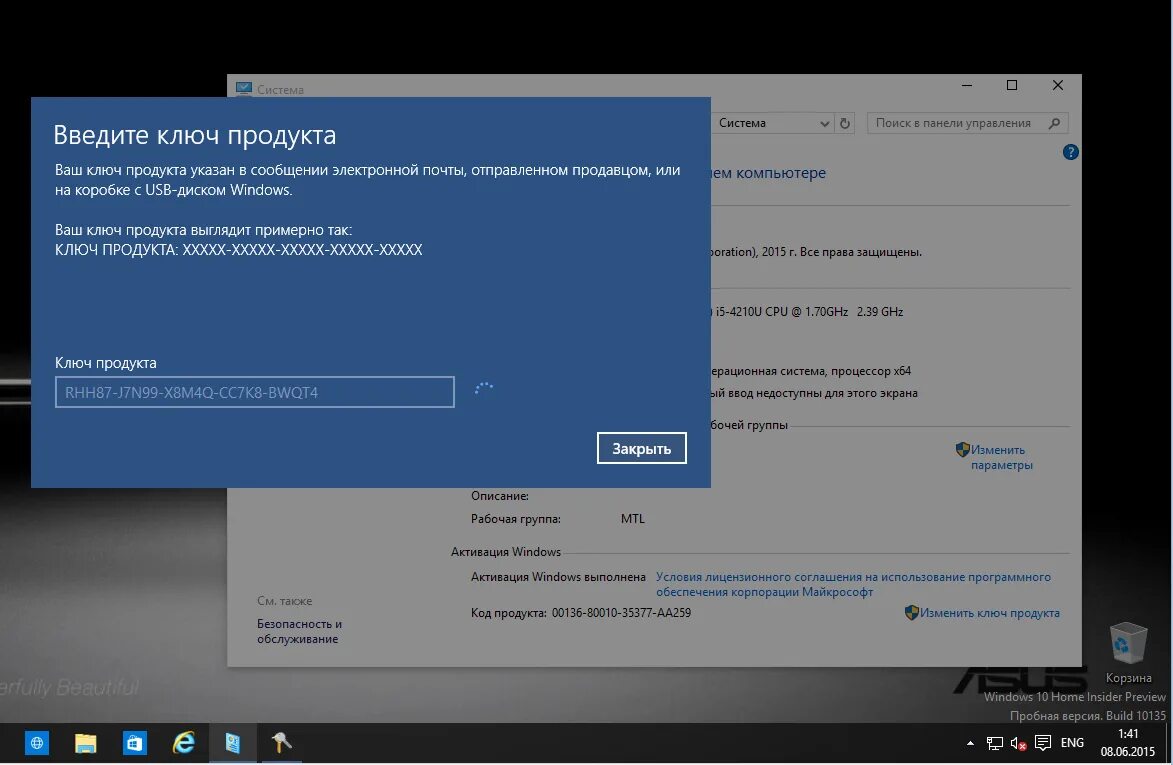The height and width of the screenshot is (765, 1173).
Task: Click the network icon in the system tray
Action: 994,743
